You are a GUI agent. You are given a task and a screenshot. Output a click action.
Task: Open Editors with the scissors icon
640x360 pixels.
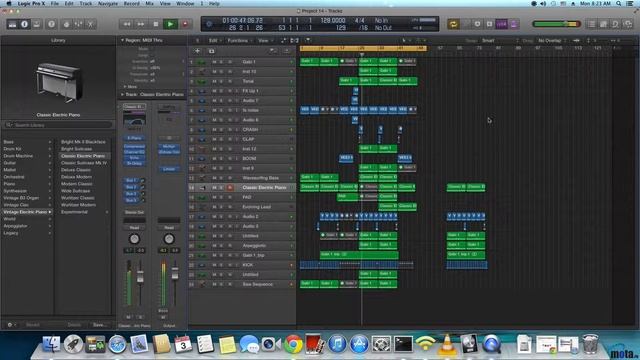pyautogui.click(x=91, y=24)
